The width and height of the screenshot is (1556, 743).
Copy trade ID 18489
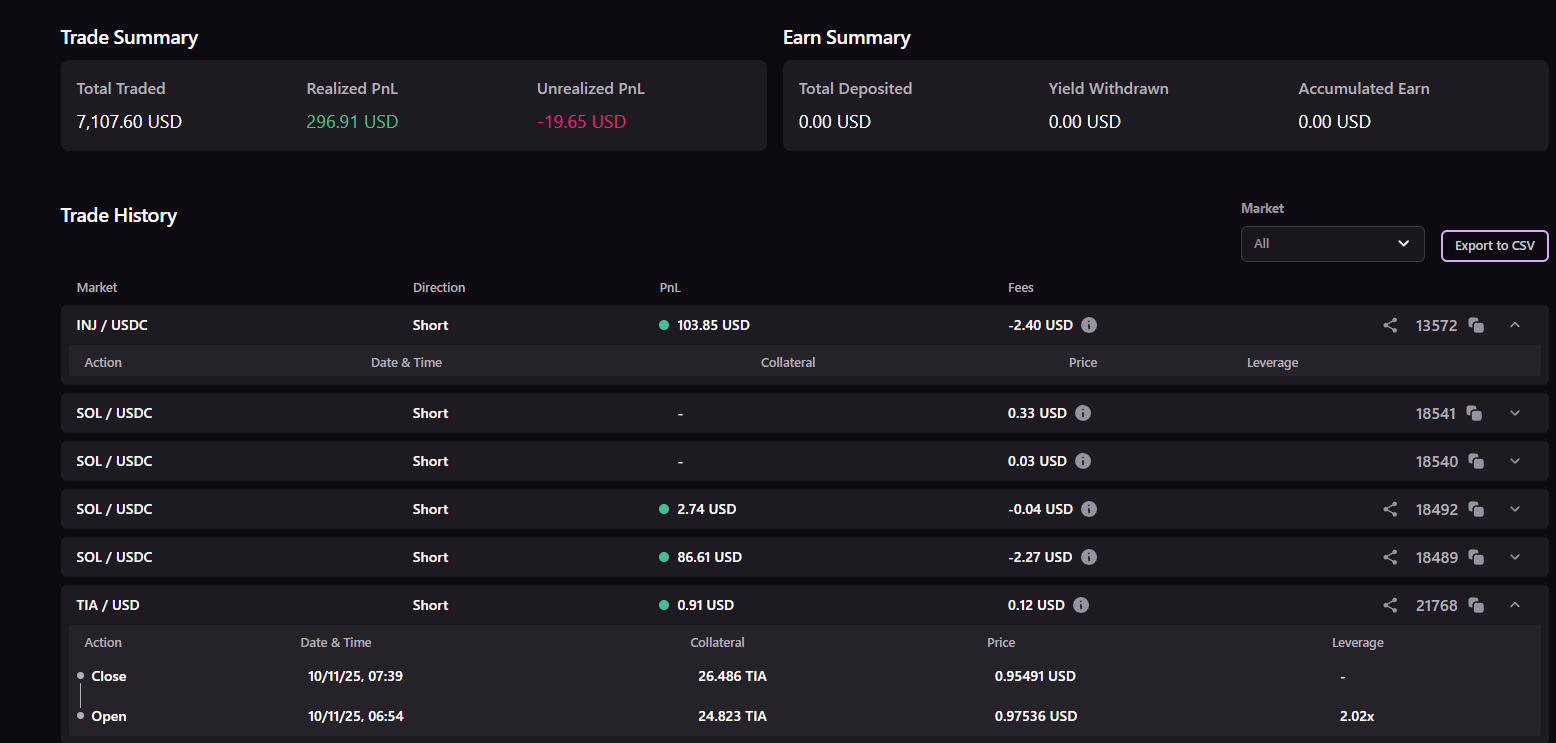(x=1476, y=557)
